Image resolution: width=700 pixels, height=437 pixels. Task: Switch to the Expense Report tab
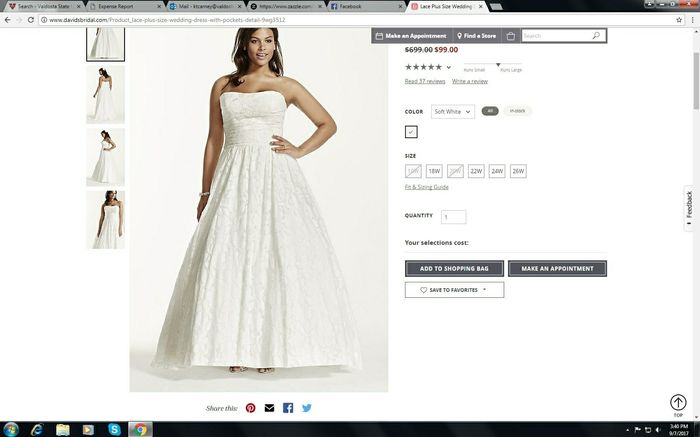click(x=125, y=6)
